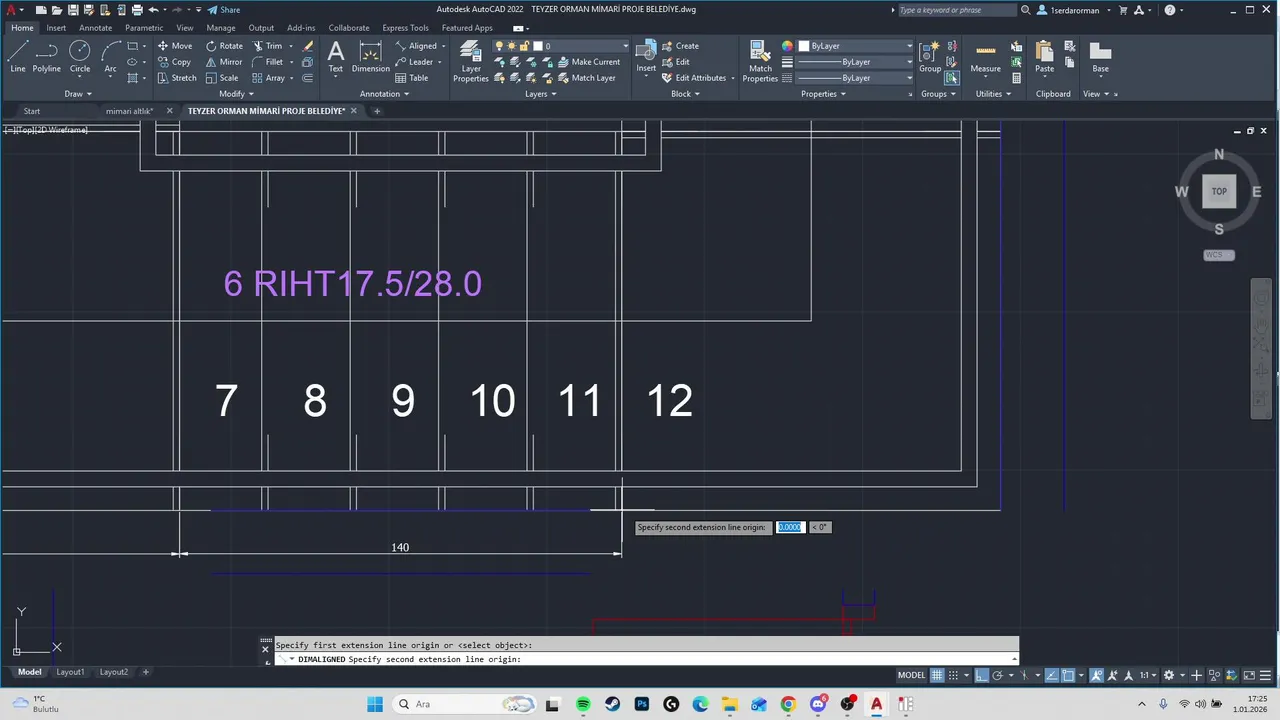Image resolution: width=1280 pixels, height=720 pixels.
Task: Toggle annotation visibility in status bar
Action: 1097,675
